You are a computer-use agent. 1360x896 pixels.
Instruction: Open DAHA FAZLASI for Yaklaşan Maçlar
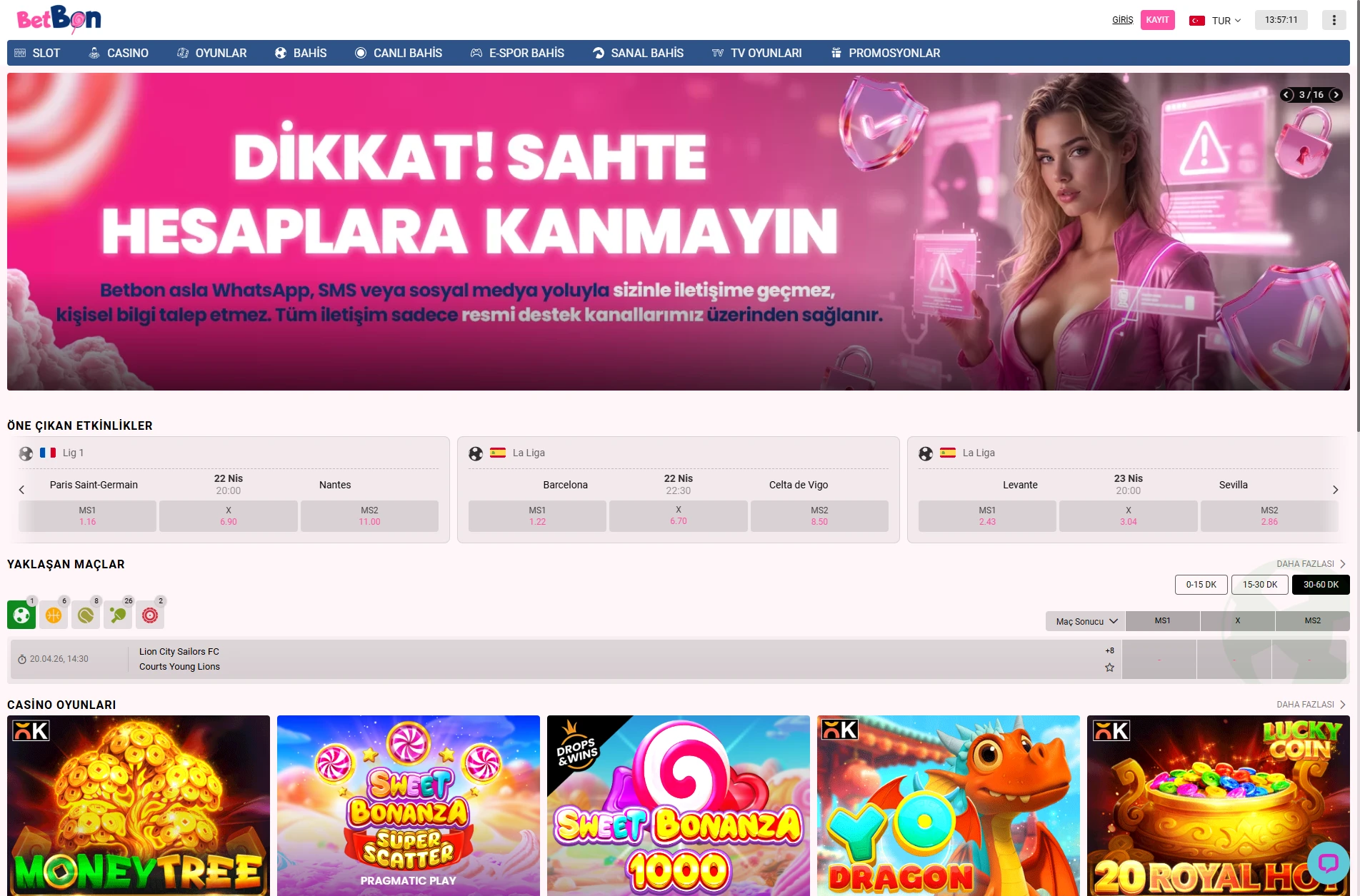1311,564
